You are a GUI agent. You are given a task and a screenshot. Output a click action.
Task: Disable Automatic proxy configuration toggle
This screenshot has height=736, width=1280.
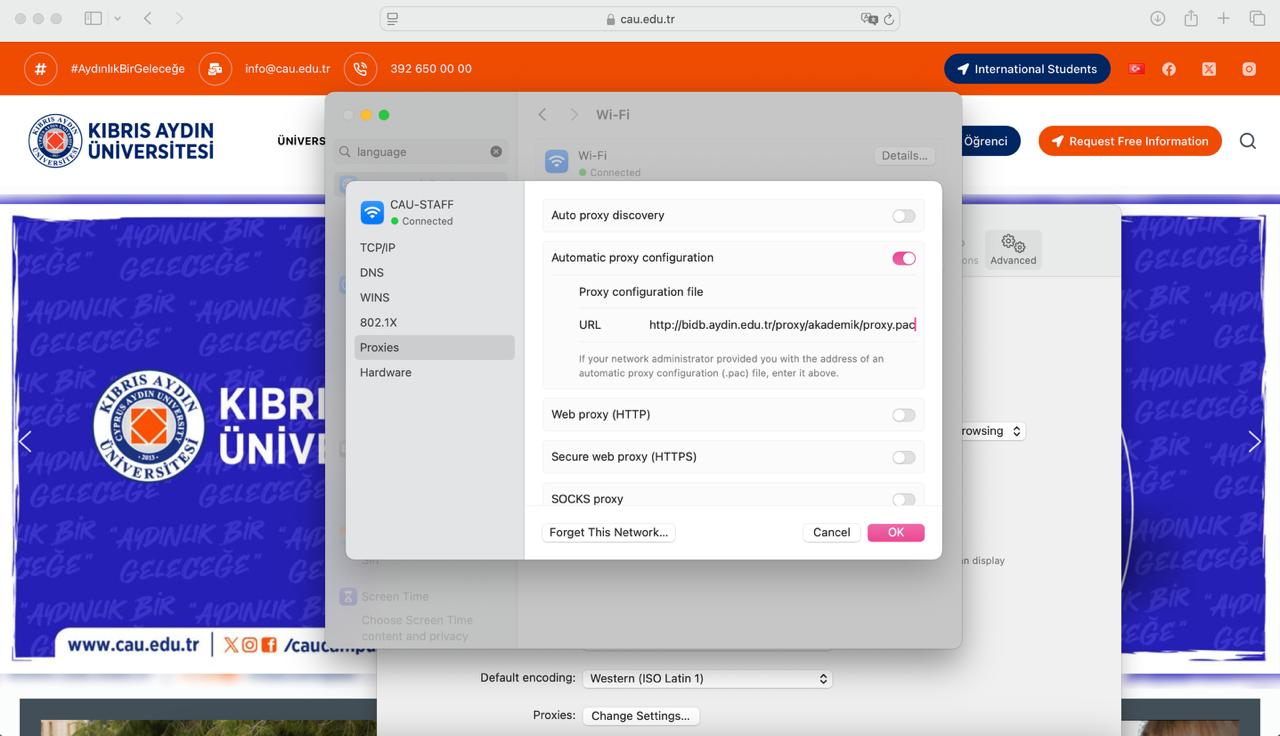pos(903,258)
